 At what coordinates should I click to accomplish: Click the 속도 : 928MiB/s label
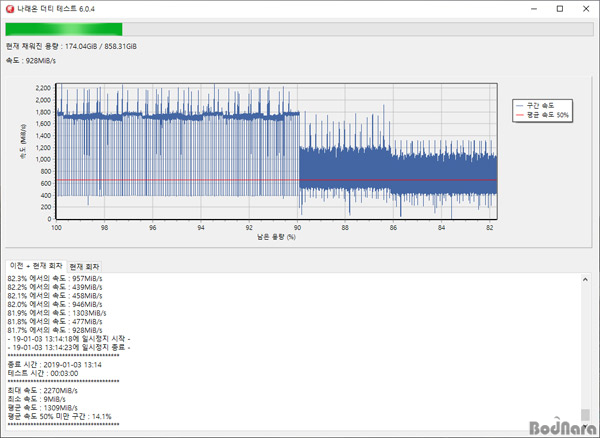pyautogui.click(x=34, y=61)
